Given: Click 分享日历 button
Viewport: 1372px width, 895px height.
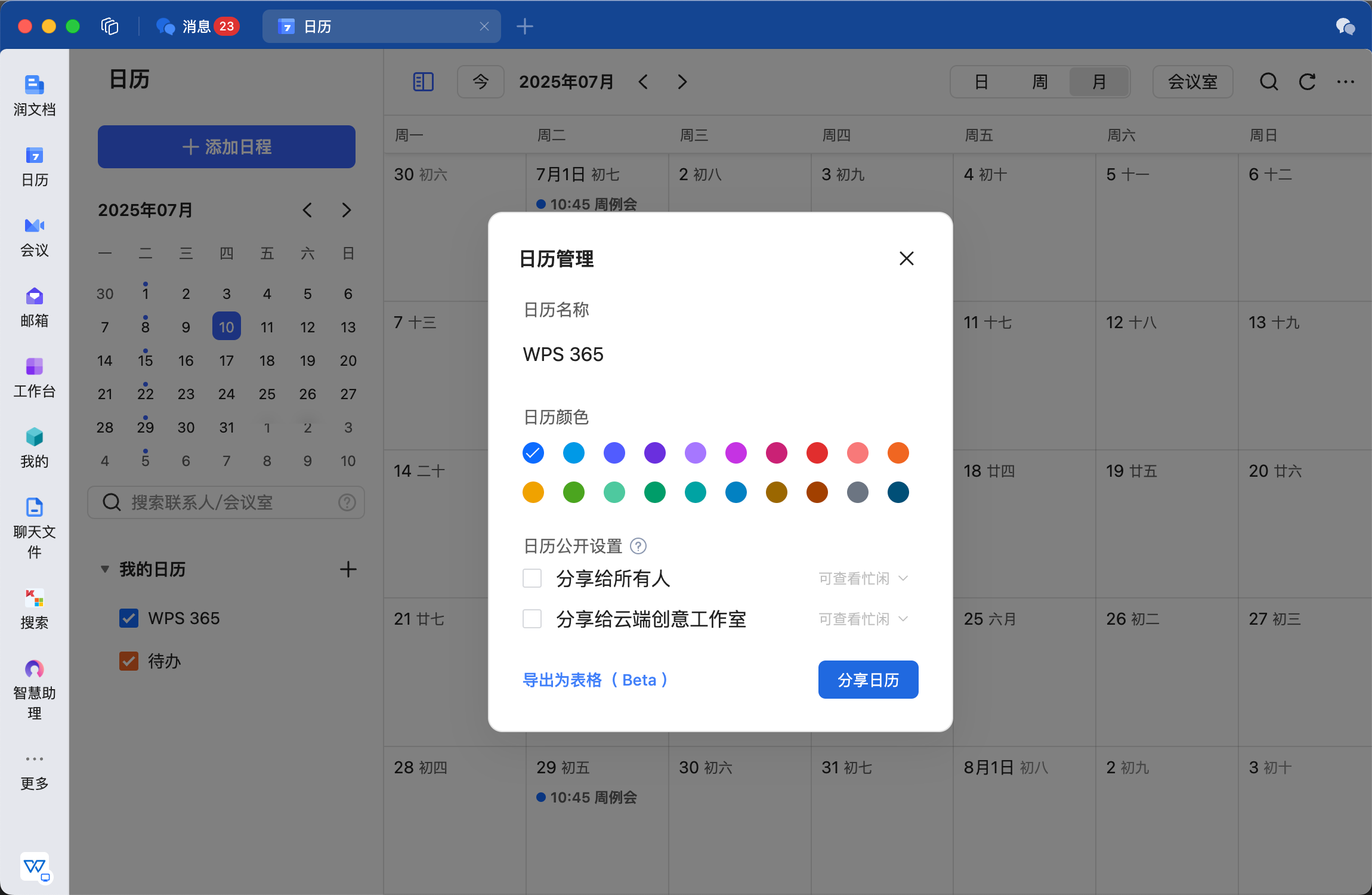Looking at the screenshot, I should (868, 680).
